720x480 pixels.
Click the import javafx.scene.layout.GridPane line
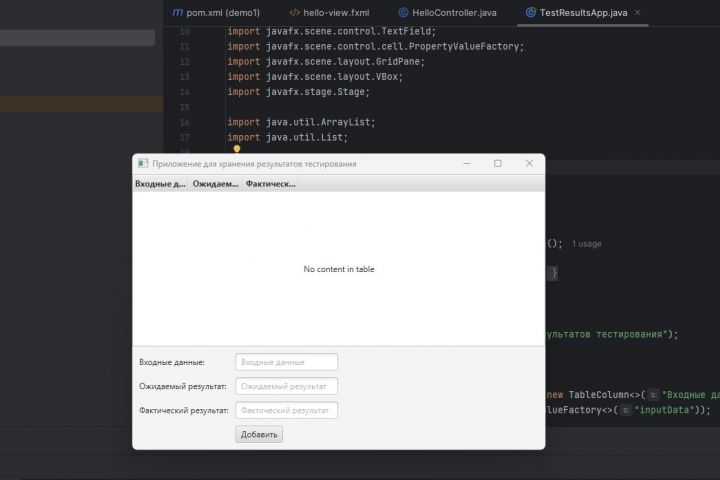(x=326, y=62)
